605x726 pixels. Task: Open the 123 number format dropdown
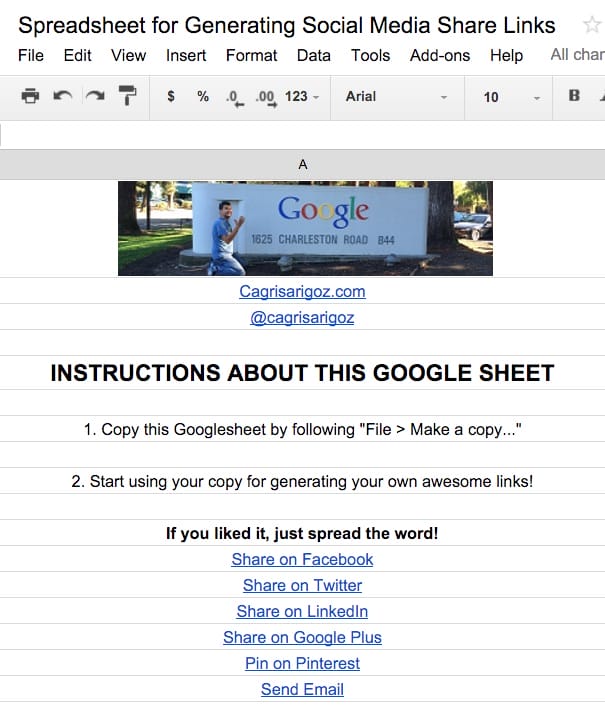(x=302, y=96)
